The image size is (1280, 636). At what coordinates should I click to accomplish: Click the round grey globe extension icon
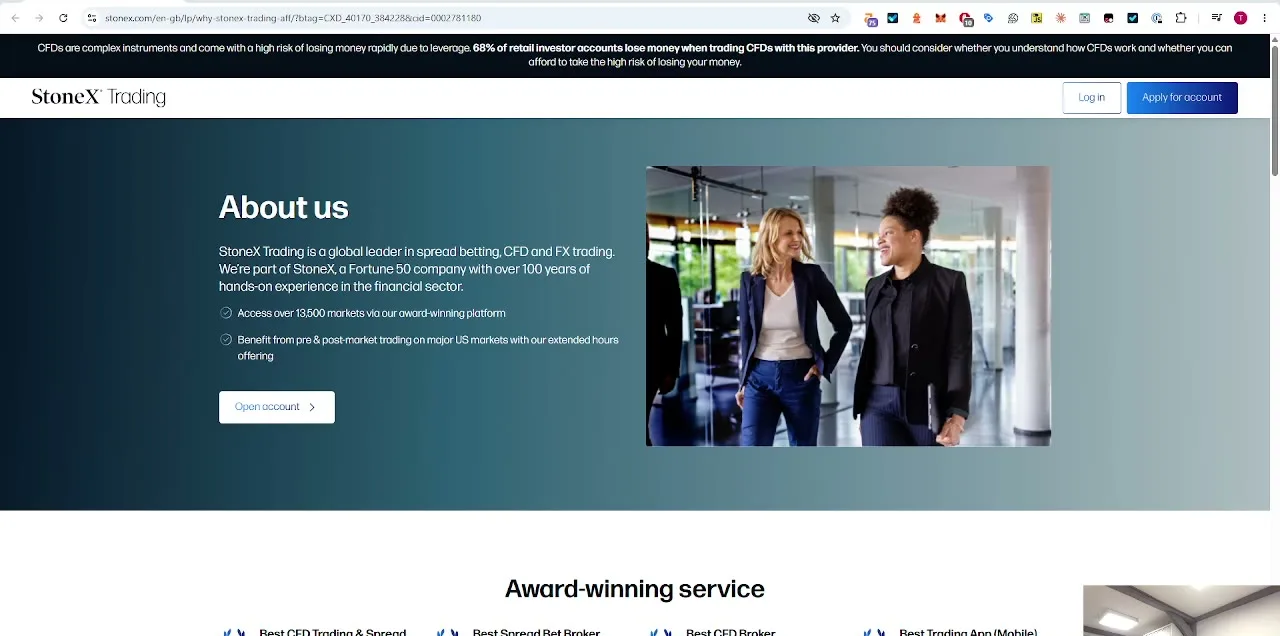click(1013, 18)
